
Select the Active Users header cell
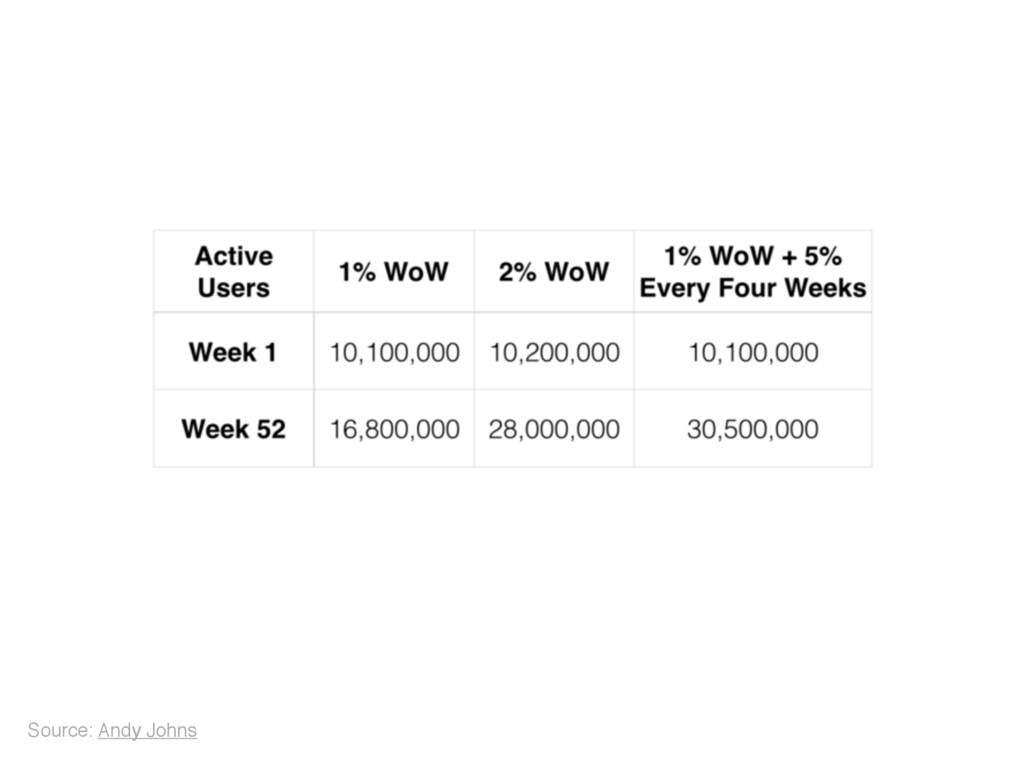[x=234, y=271]
